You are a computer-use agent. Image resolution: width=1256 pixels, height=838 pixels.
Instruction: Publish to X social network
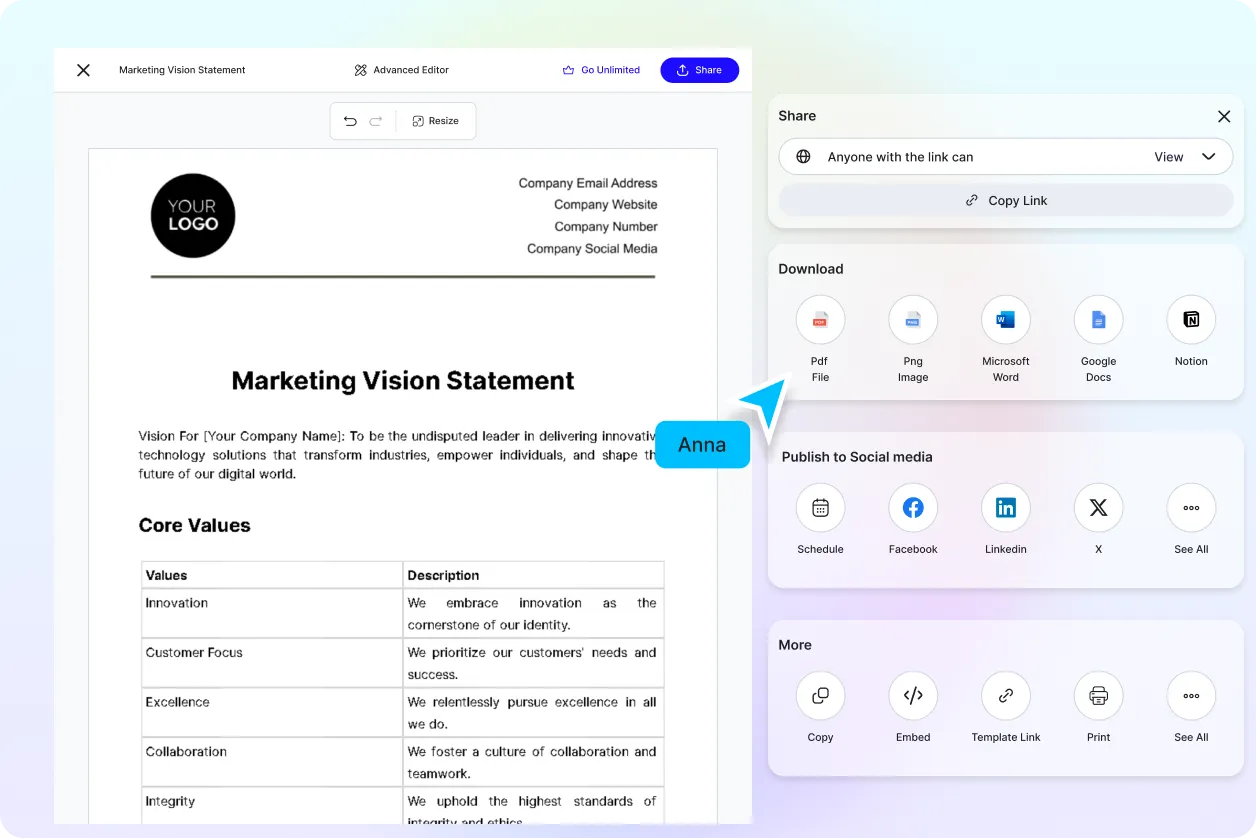pyautogui.click(x=1098, y=508)
